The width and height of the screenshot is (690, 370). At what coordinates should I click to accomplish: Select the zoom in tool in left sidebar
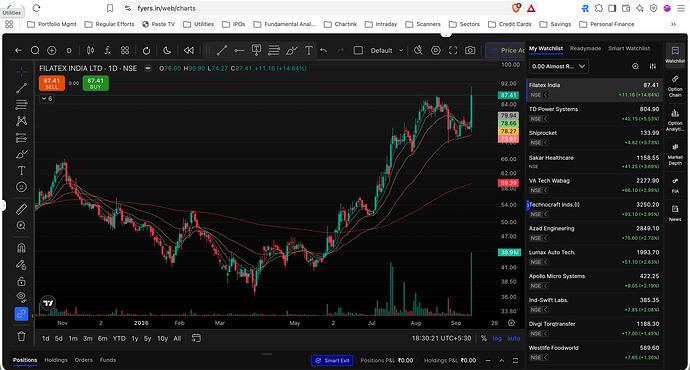[x=21, y=225]
